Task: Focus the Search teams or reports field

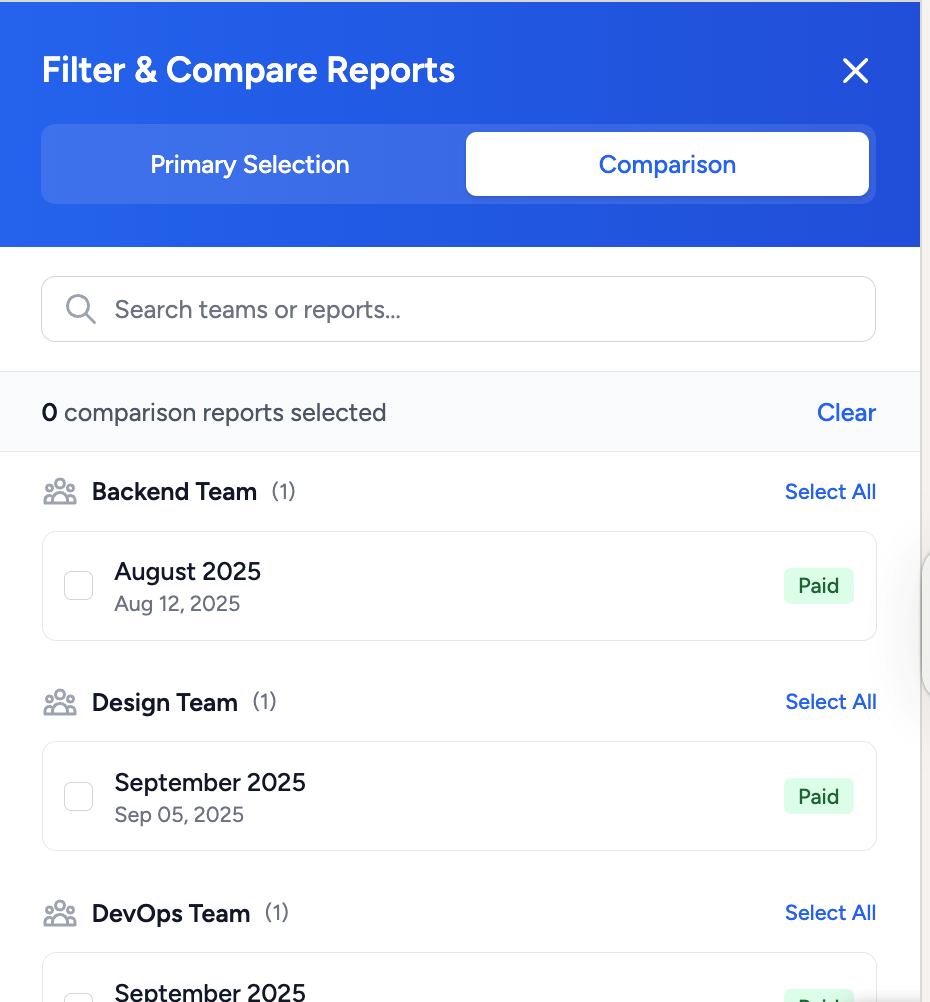Action: pos(480,309)
